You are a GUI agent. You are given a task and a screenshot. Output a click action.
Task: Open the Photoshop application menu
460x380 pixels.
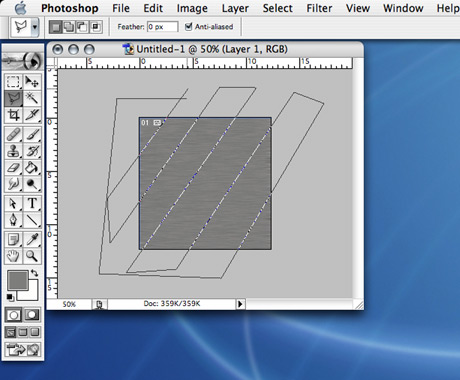coord(70,8)
